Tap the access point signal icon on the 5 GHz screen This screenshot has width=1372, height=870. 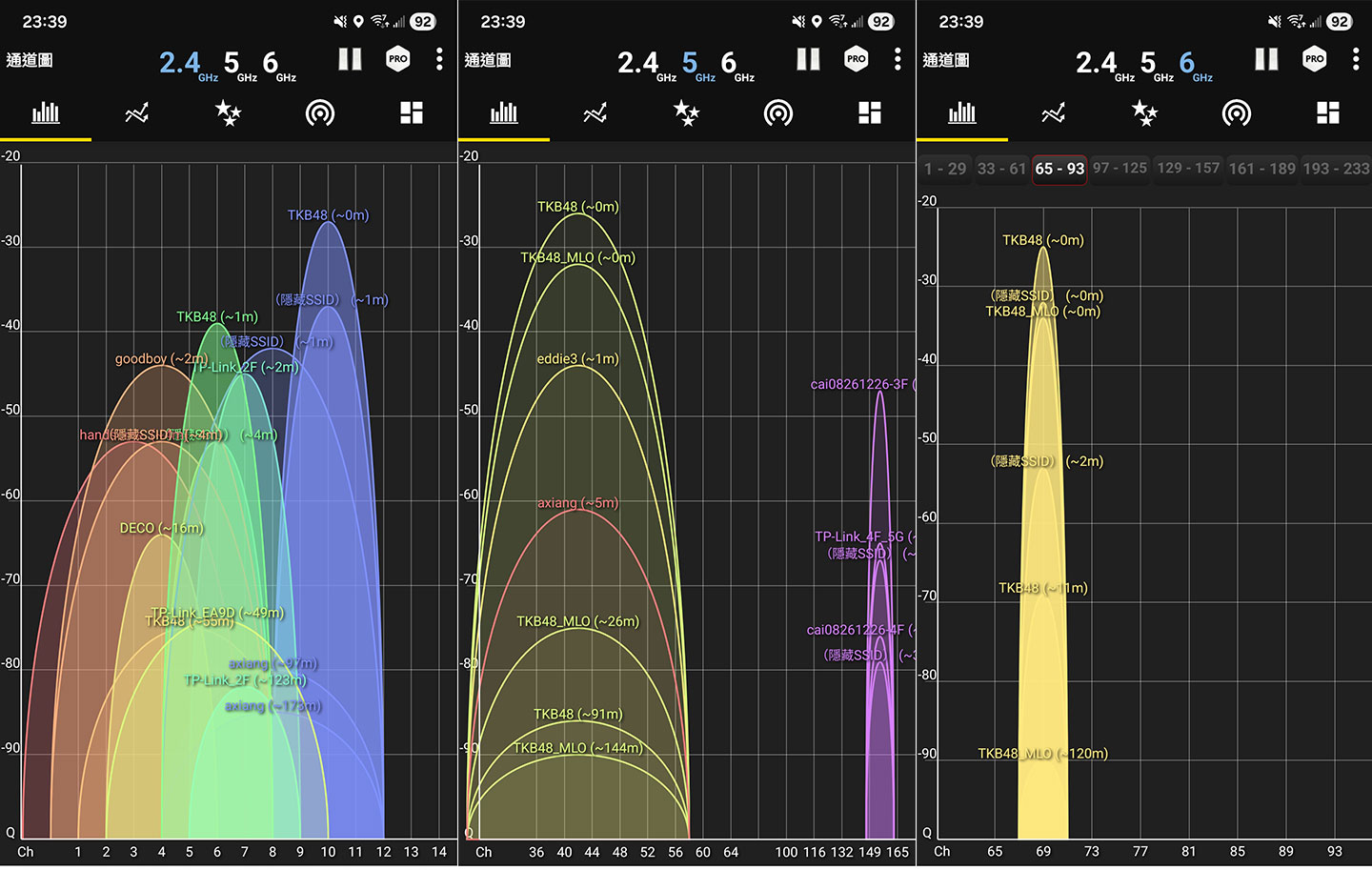pyautogui.click(x=777, y=114)
